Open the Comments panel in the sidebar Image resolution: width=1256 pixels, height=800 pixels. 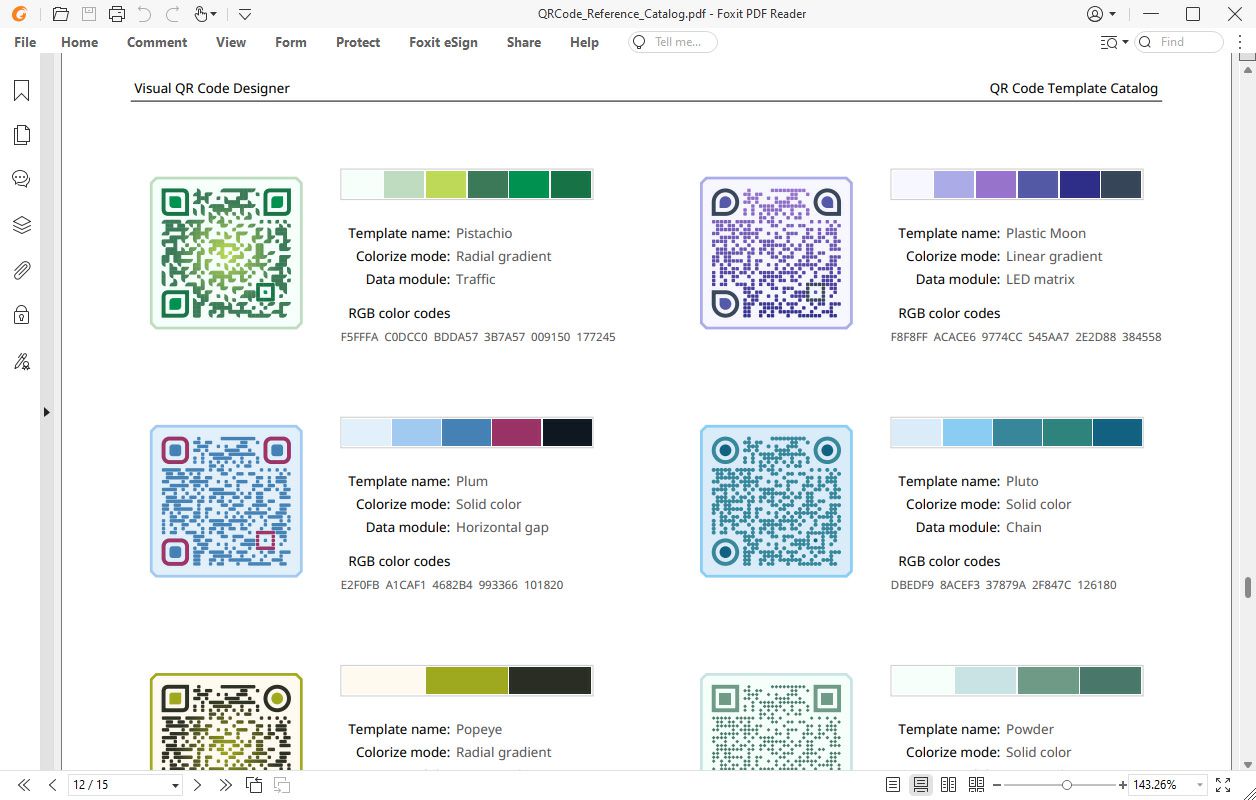[21, 180]
